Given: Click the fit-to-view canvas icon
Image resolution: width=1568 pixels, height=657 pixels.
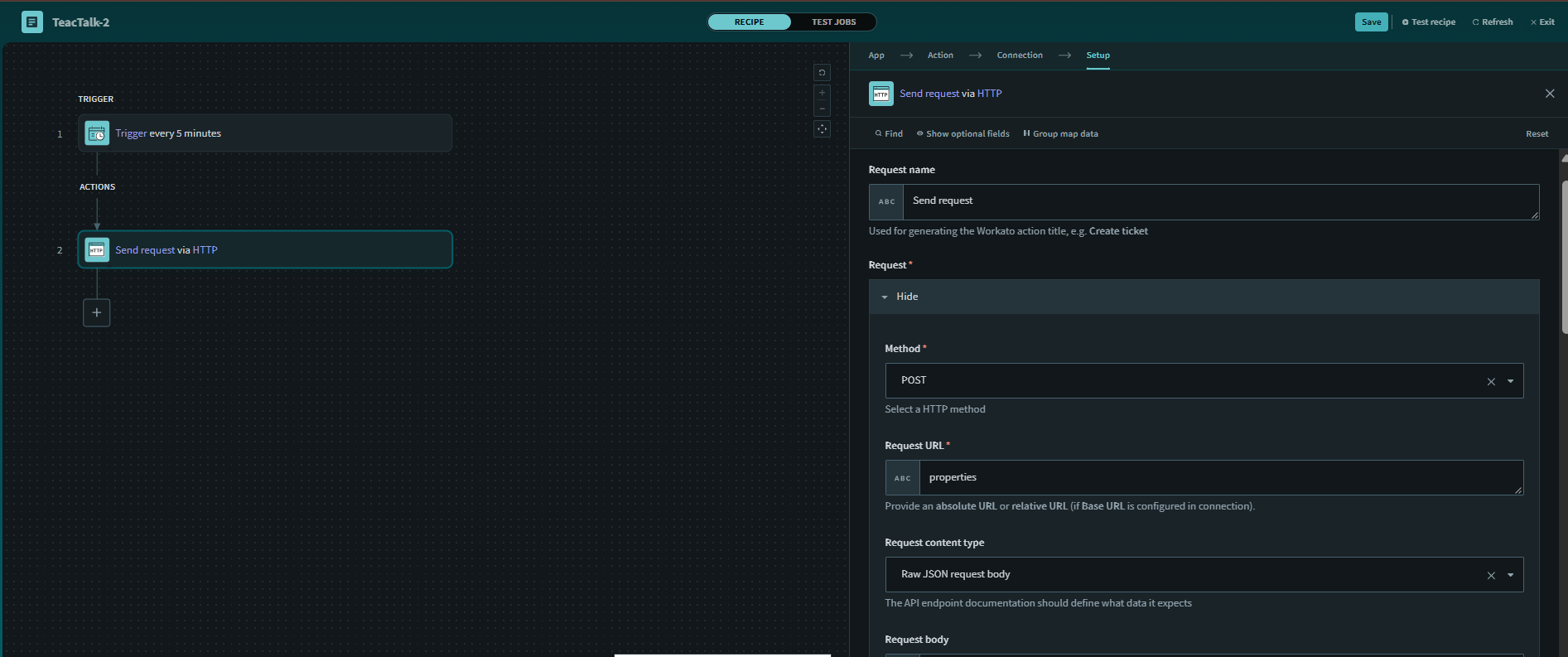Looking at the screenshot, I should [822, 129].
